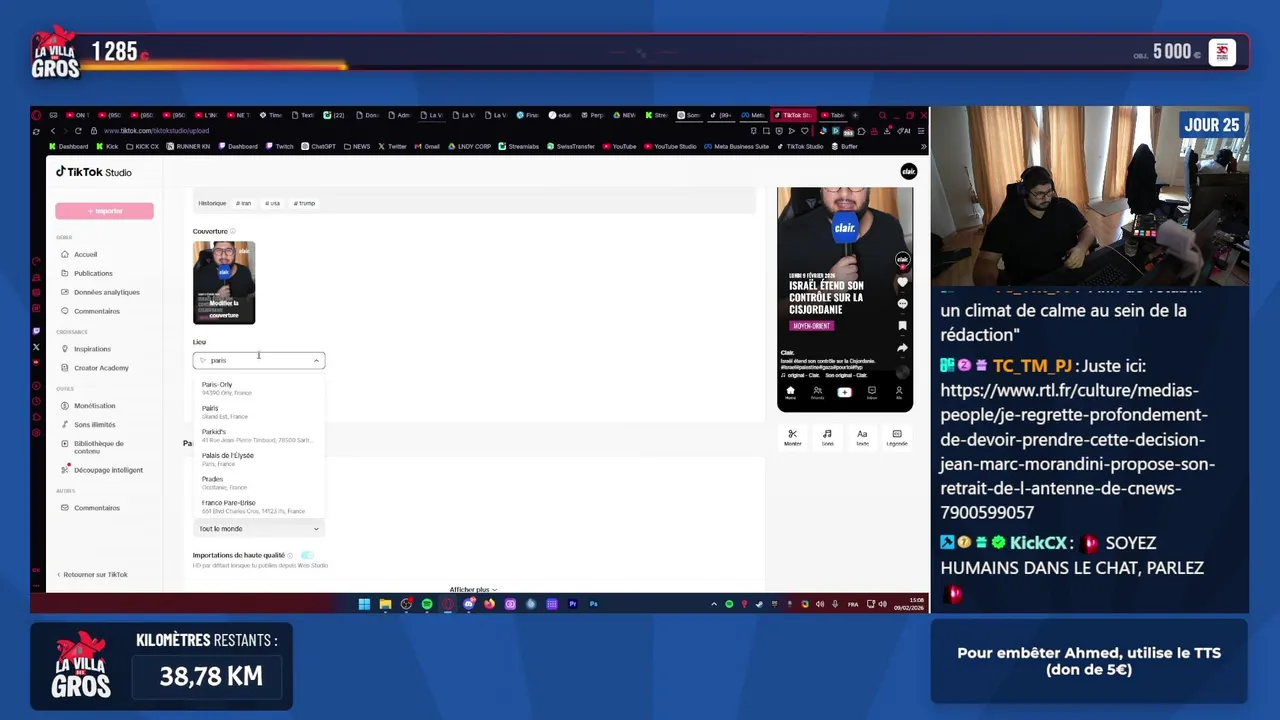Click the Légende captions tool
This screenshot has height=720, width=1280.
pyautogui.click(x=897, y=437)
